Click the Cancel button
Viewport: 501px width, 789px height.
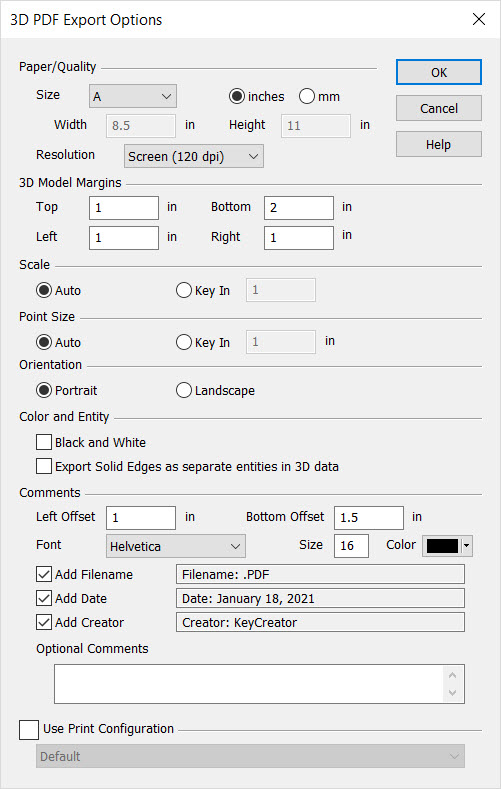[x=439, y=108]
